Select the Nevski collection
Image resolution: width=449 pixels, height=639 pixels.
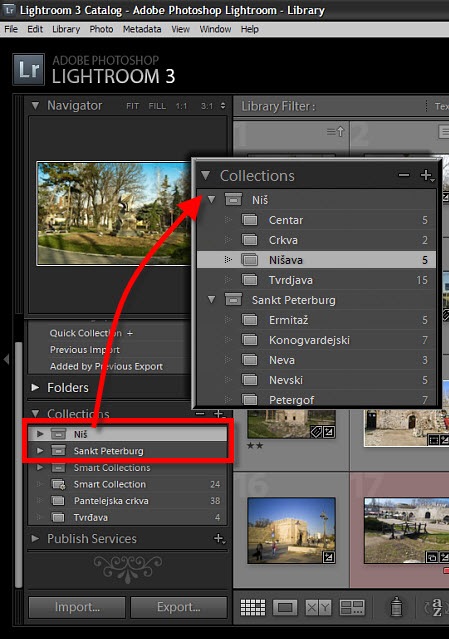click(x=316, y=380)
